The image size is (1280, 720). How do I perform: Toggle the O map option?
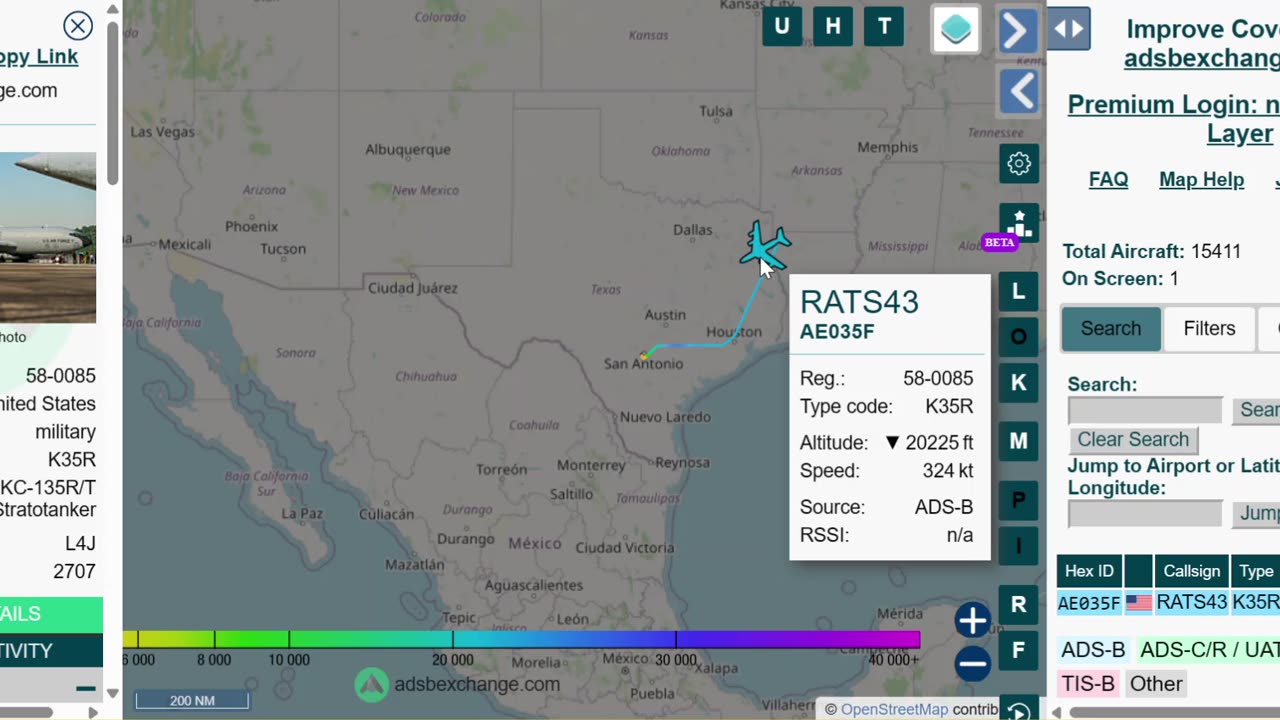click(x=1018, y=337)
